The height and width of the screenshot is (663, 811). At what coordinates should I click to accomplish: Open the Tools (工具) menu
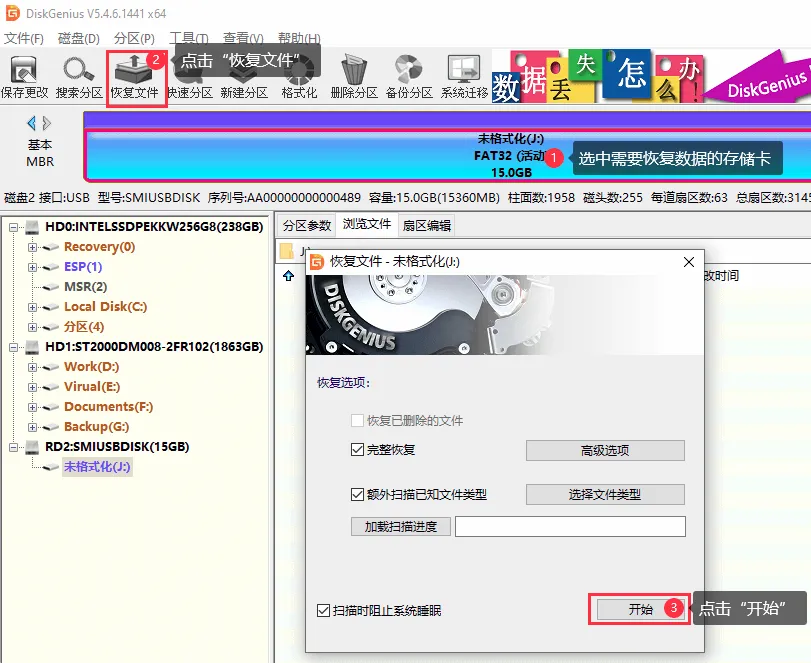tap(189, 38)
